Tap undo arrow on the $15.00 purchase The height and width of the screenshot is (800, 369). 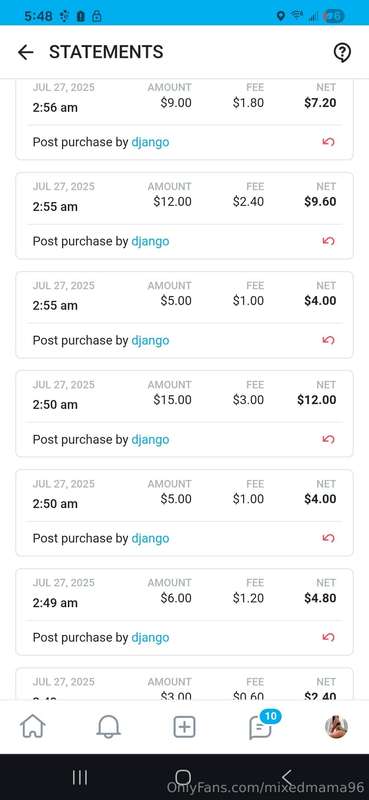(x=329, y=439)
